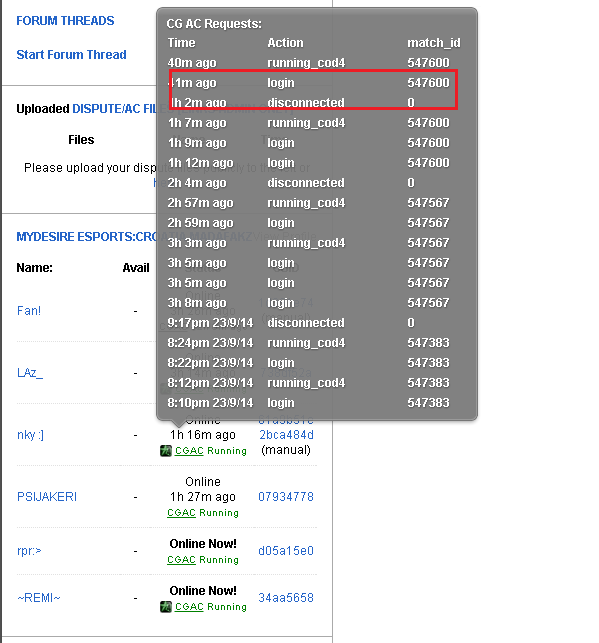The image size is (599, 643).
Task: Open GUID 07934778 link
Action: tap(286, 497)
